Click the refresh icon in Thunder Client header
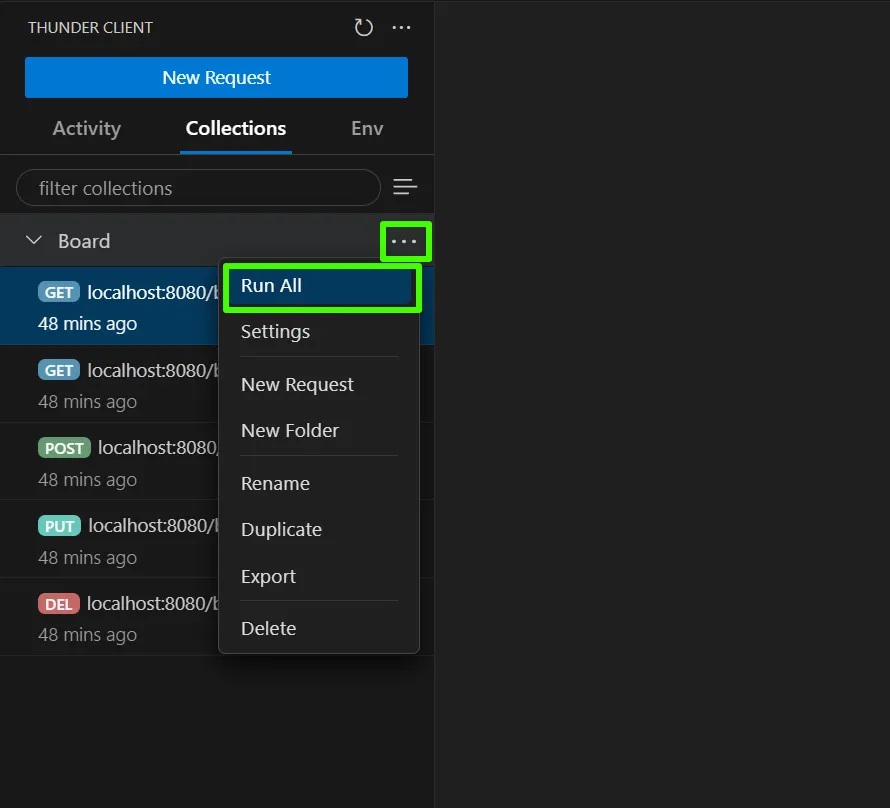Image resolution: width=890 pixels, height=808 pixels. (x=363, y=27)
